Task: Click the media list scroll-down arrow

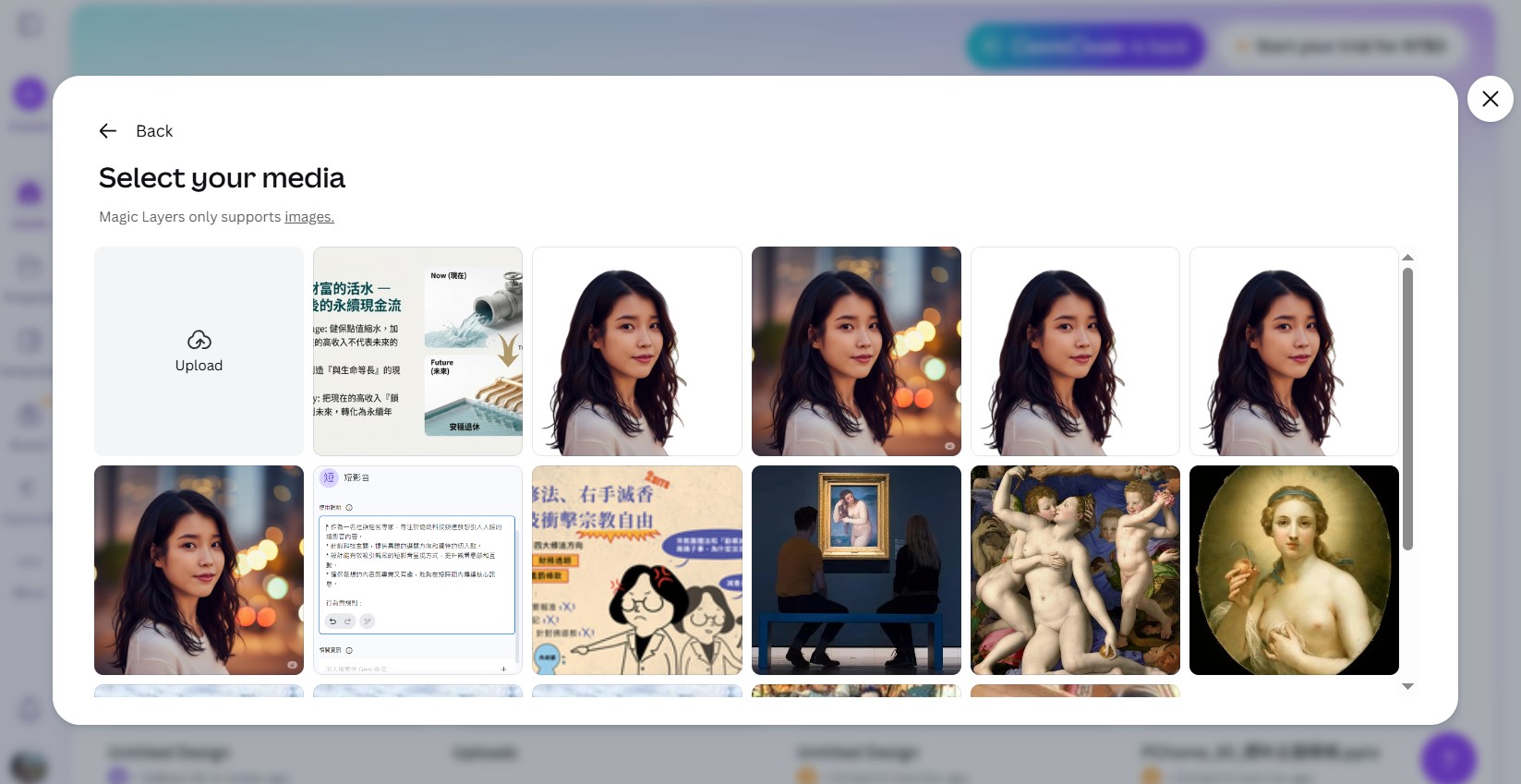Action: [1407, 686]
